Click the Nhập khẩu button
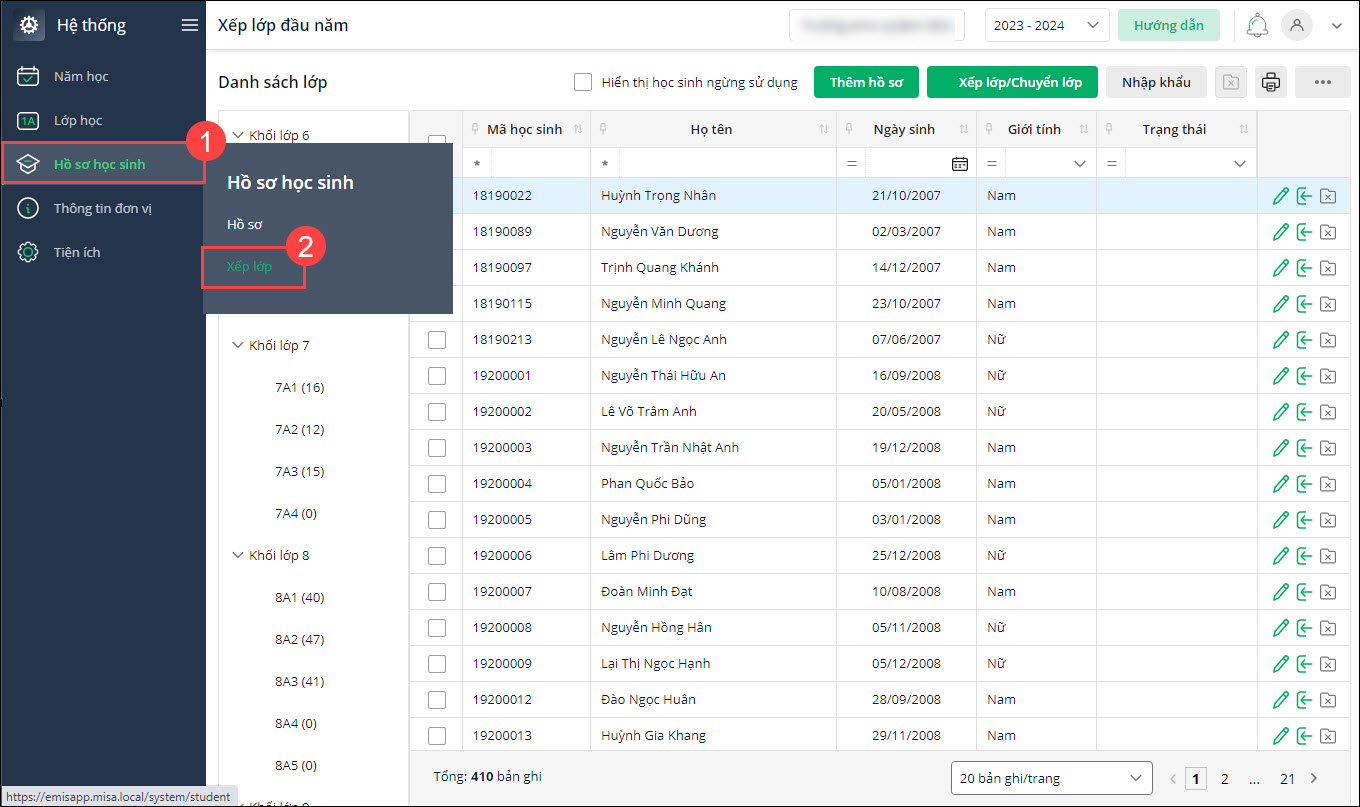Image resolution: width=1360 pixels, height=807 pixels. [x=1156, y=82]
